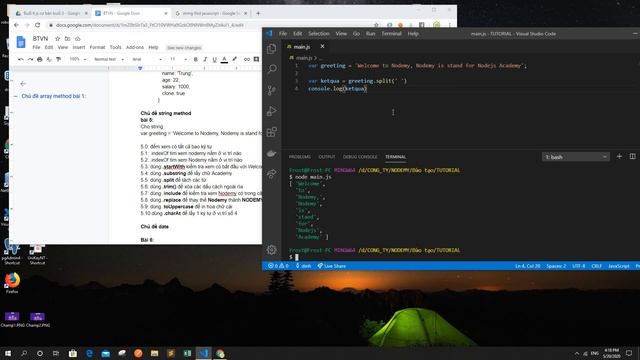Close the main.js editor tab

[322, 47]
